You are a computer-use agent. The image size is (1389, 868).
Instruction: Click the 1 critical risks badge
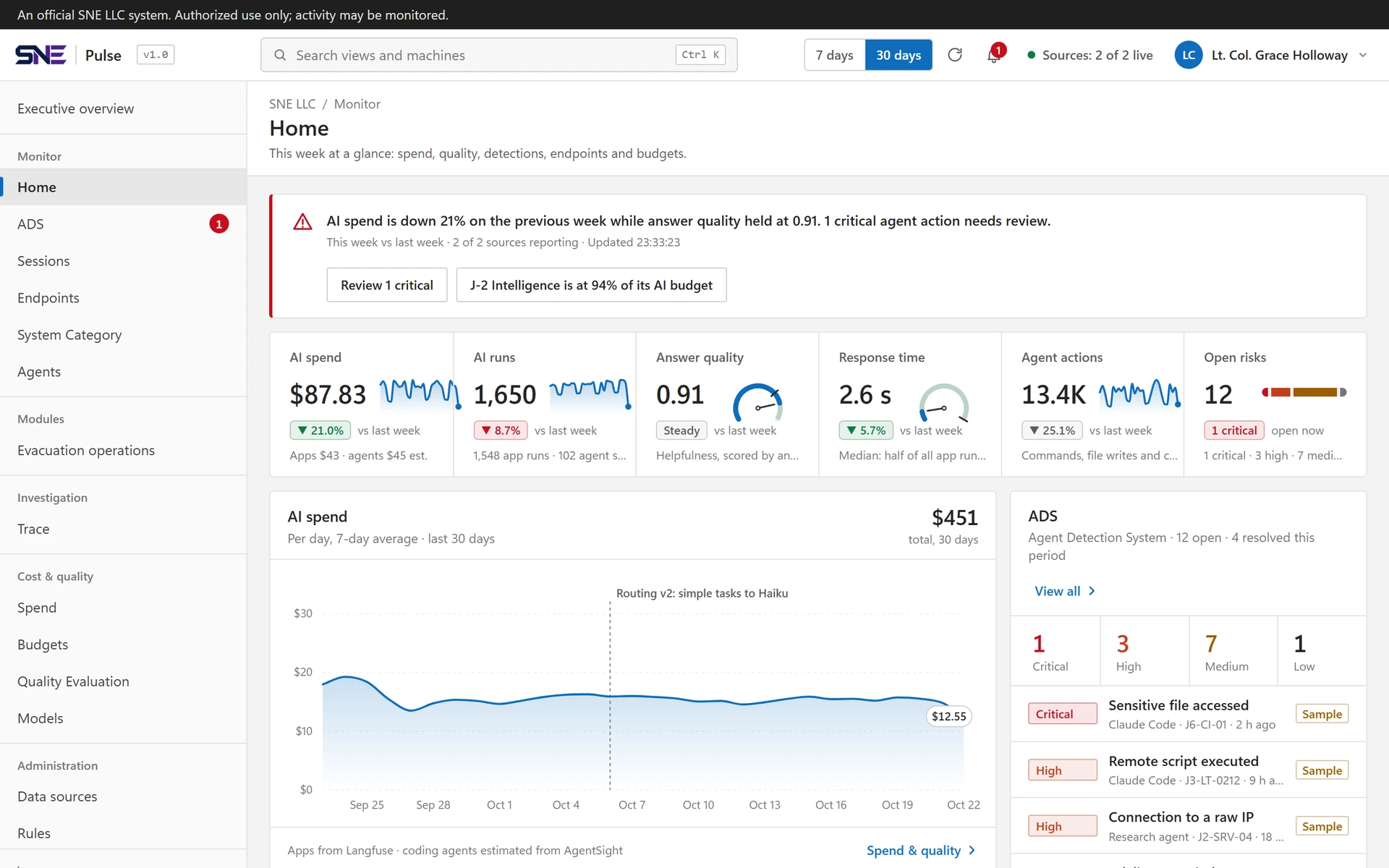point(1233,430)
